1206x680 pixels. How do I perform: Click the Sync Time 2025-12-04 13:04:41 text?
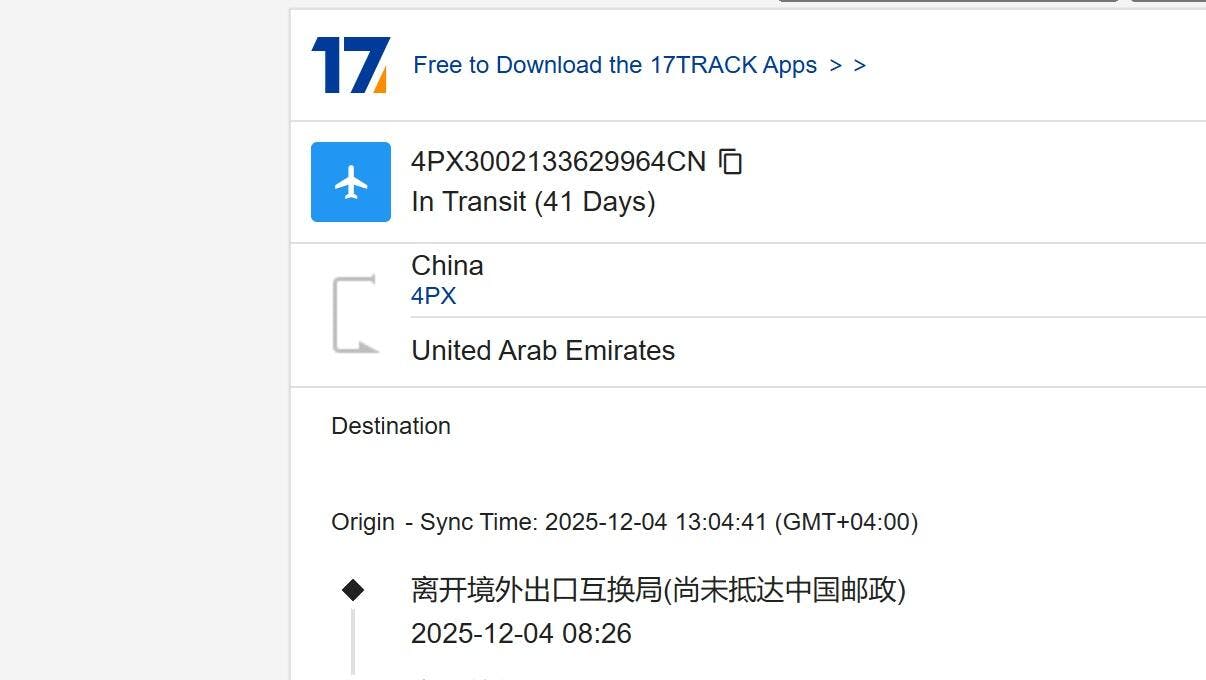pyautogui.click(x=593, y=522)
